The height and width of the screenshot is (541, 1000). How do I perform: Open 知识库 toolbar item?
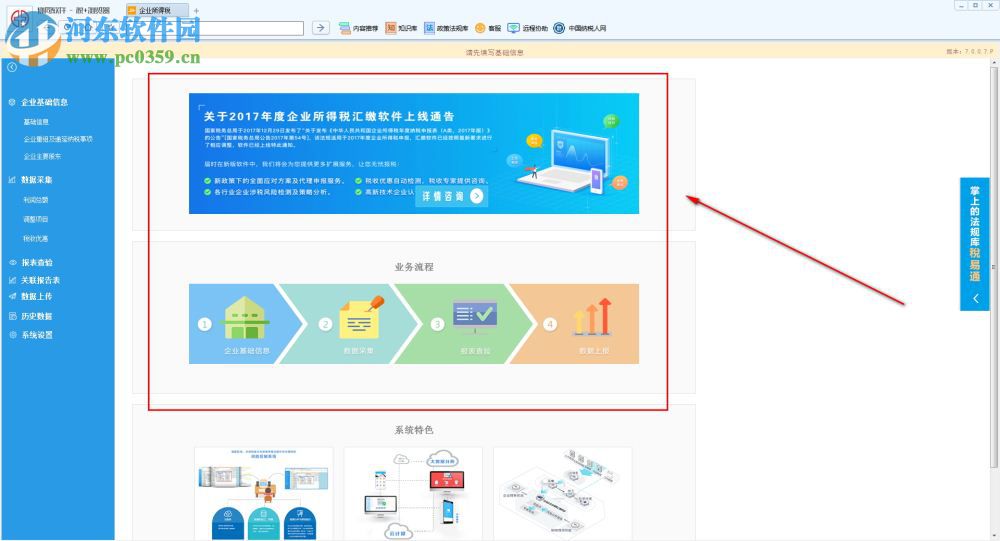tap(401, 28)
